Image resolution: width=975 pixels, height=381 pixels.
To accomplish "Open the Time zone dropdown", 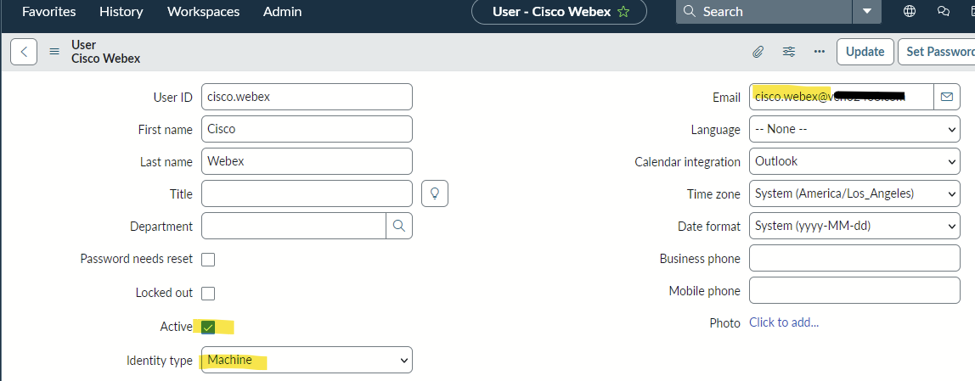I will tap(854, 194).
